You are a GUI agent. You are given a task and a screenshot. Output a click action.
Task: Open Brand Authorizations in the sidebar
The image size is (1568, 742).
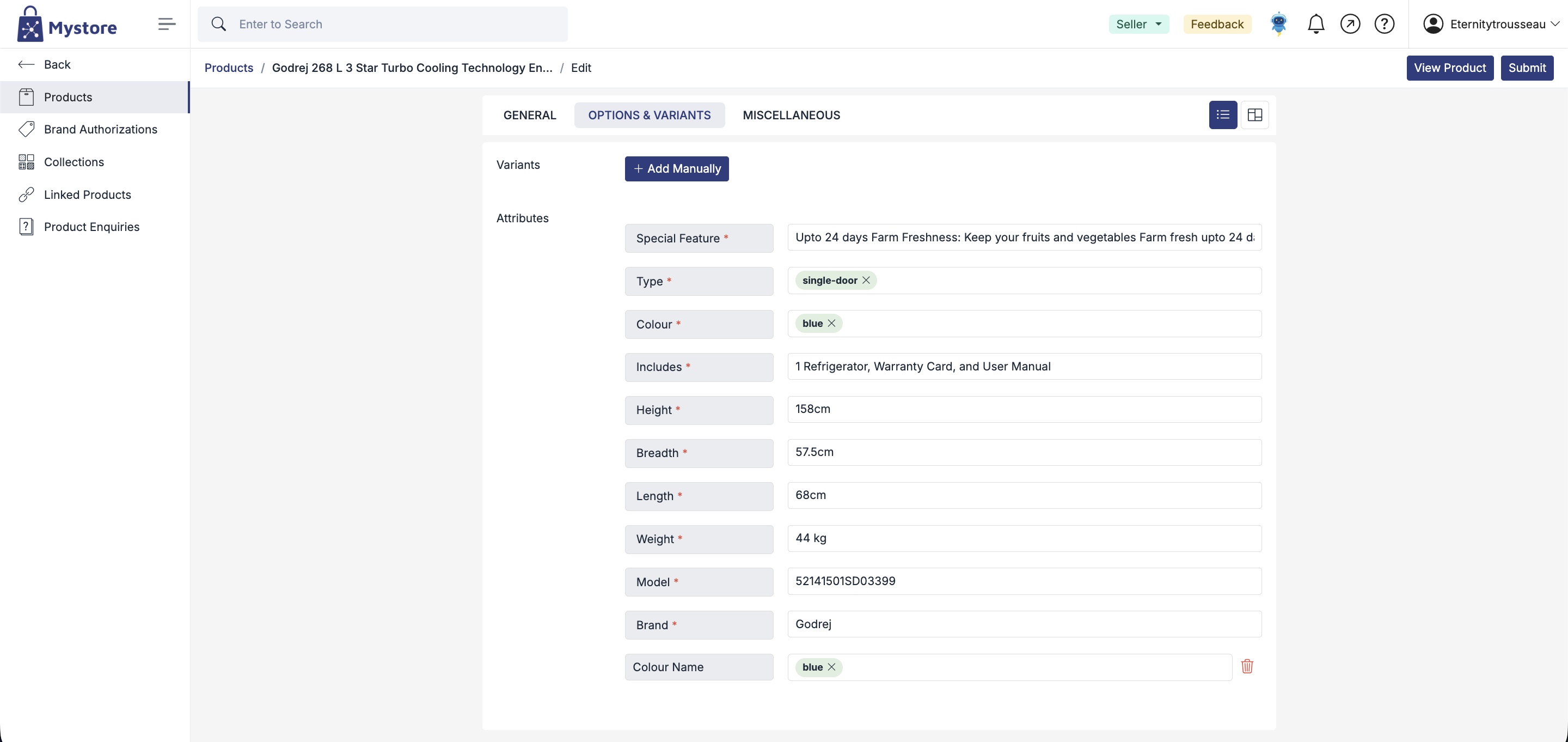point(100,129)
